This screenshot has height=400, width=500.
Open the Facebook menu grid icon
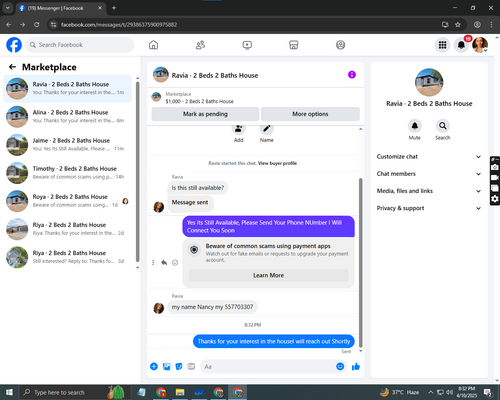[442, 45]
